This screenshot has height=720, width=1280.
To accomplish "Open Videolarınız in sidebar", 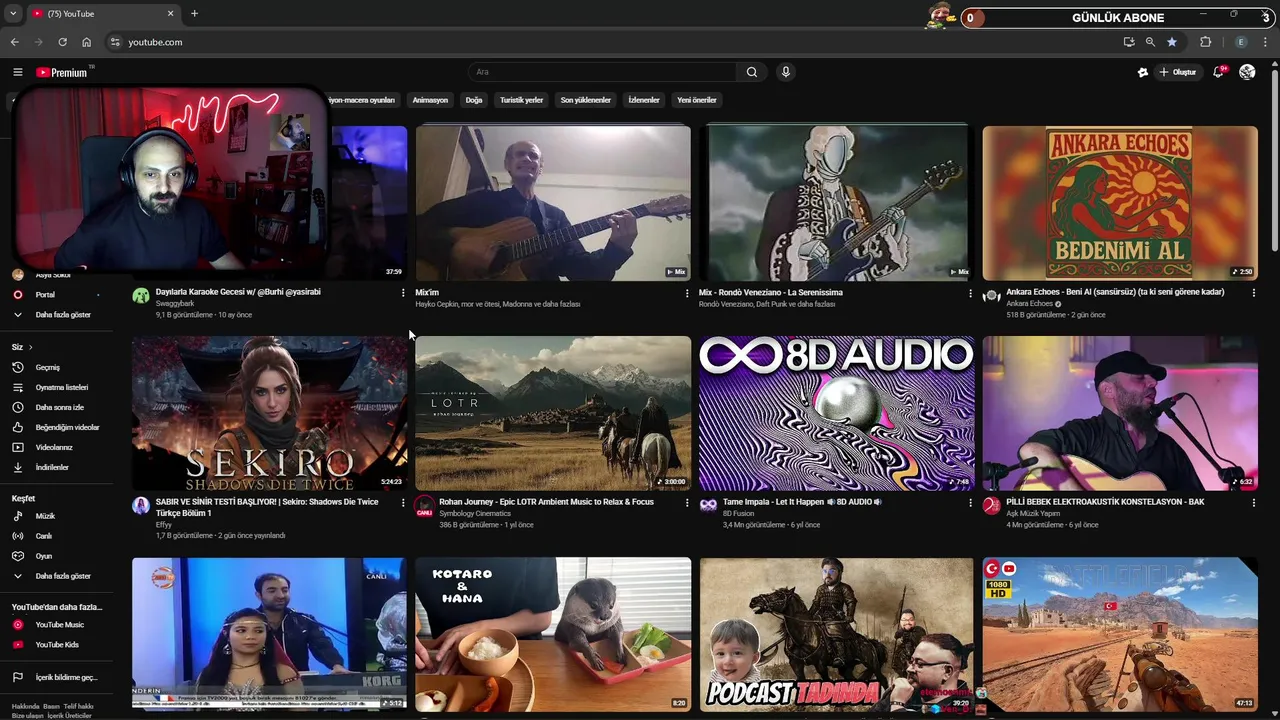I will 56,447.
